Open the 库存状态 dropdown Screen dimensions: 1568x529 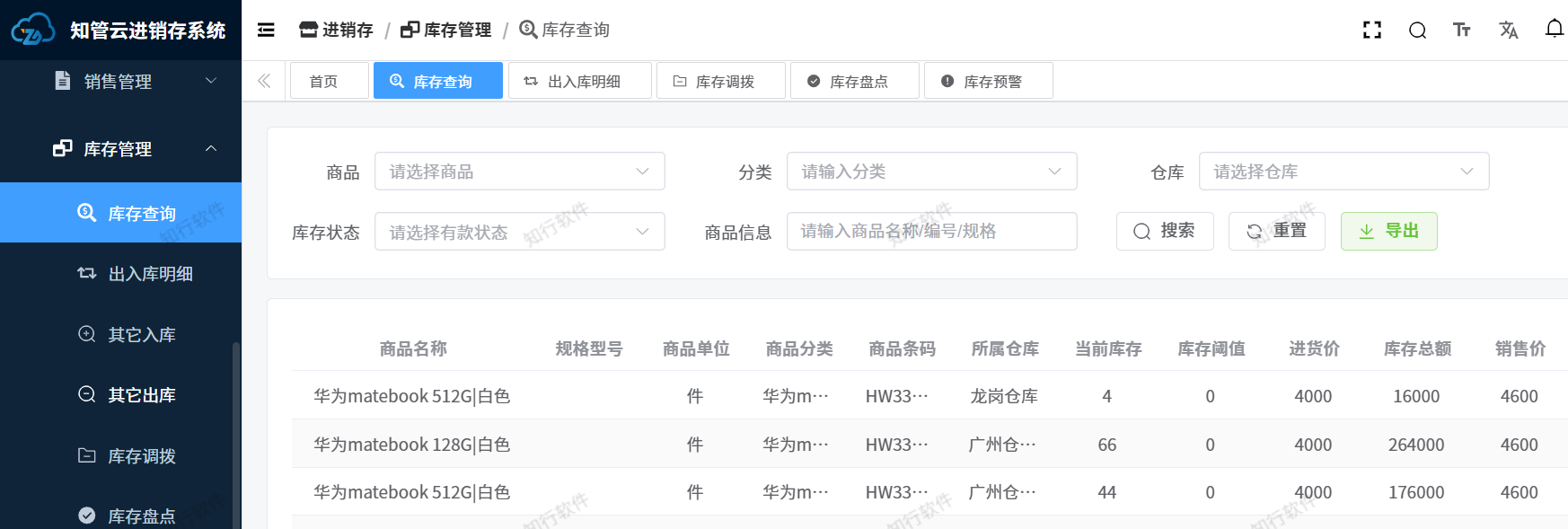click(x=519, y=232)
